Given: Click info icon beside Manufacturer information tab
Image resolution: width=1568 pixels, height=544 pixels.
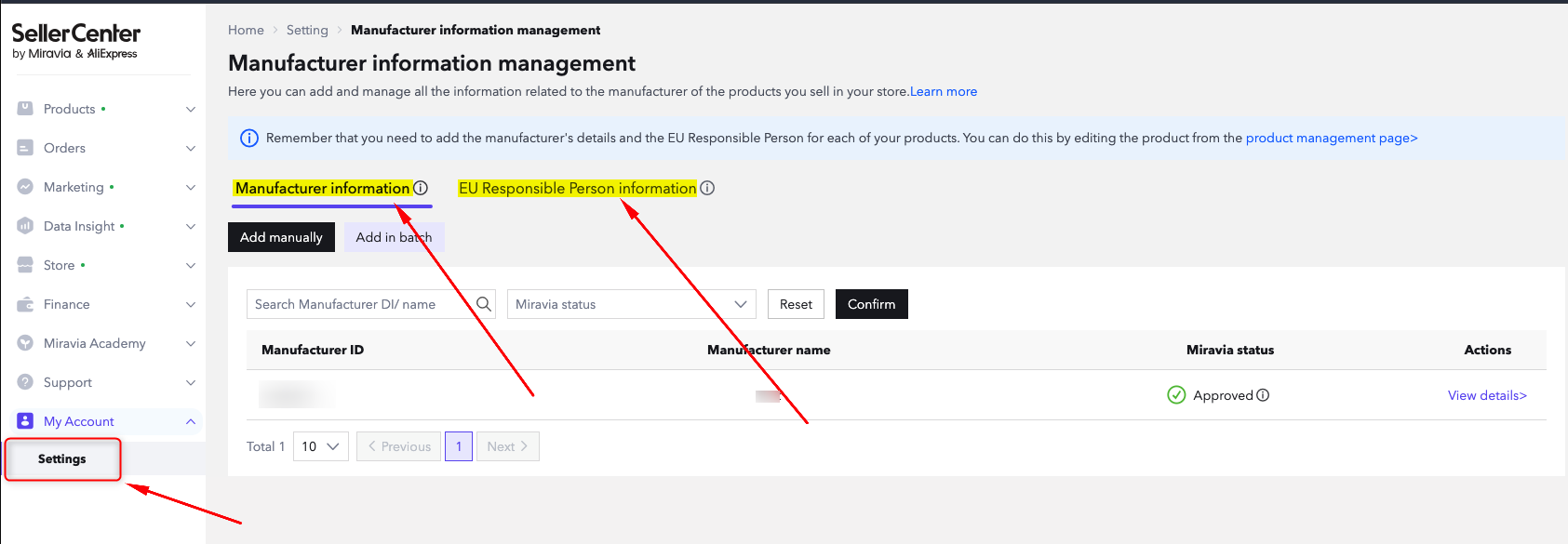Looking at the screenshot, I should (421, 188).
